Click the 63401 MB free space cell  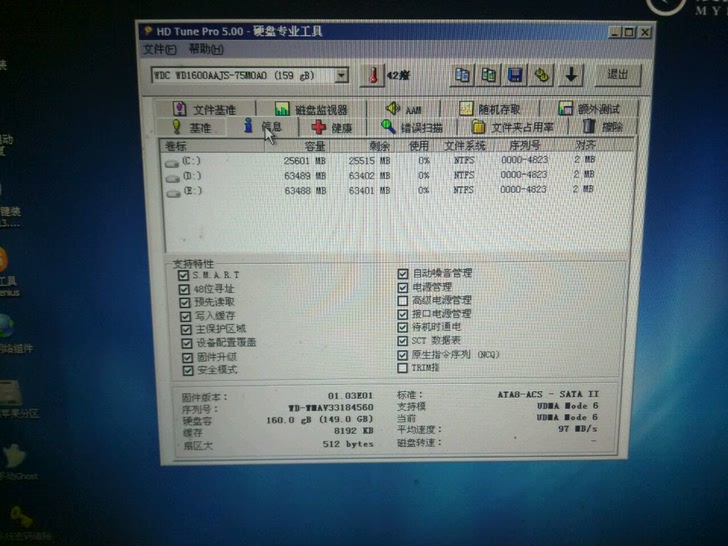coord(370,190)
